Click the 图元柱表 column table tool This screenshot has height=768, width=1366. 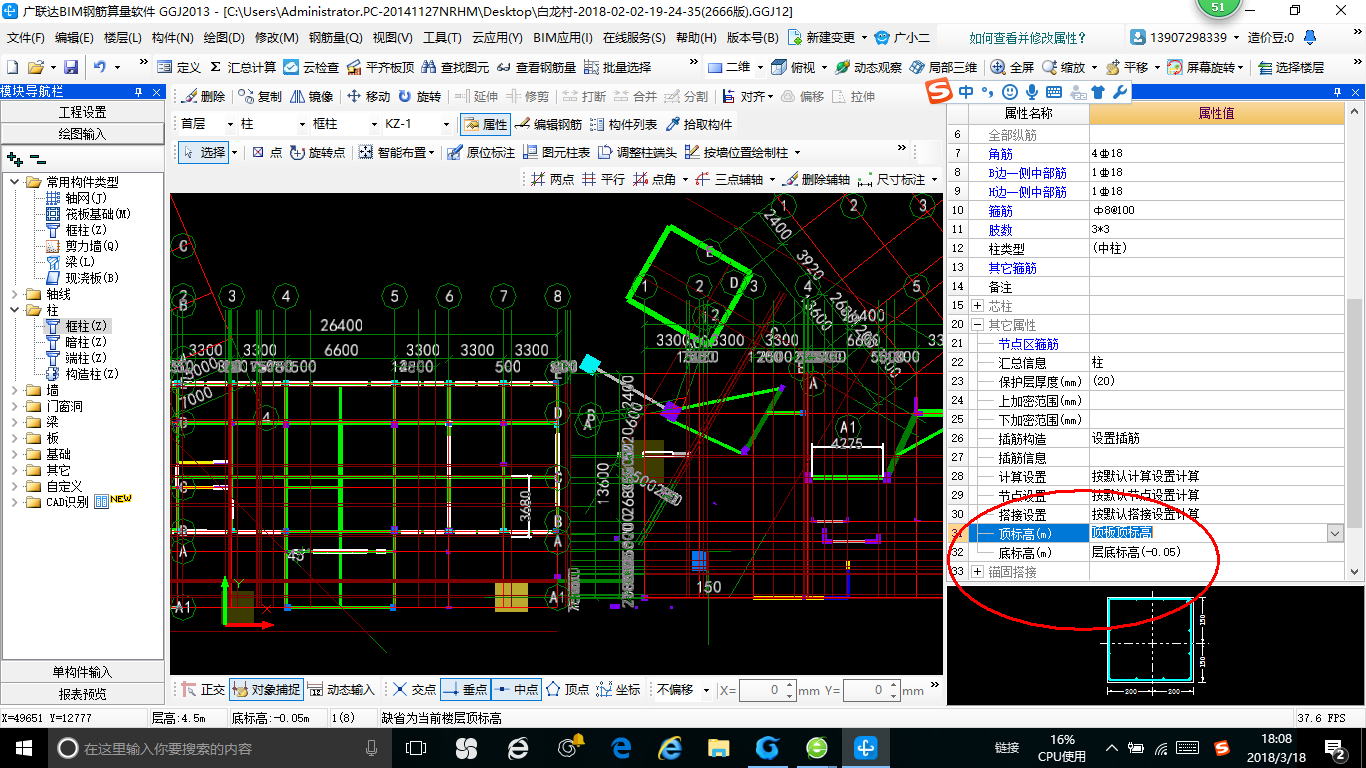pyautogui.click(x=555, y=153)
